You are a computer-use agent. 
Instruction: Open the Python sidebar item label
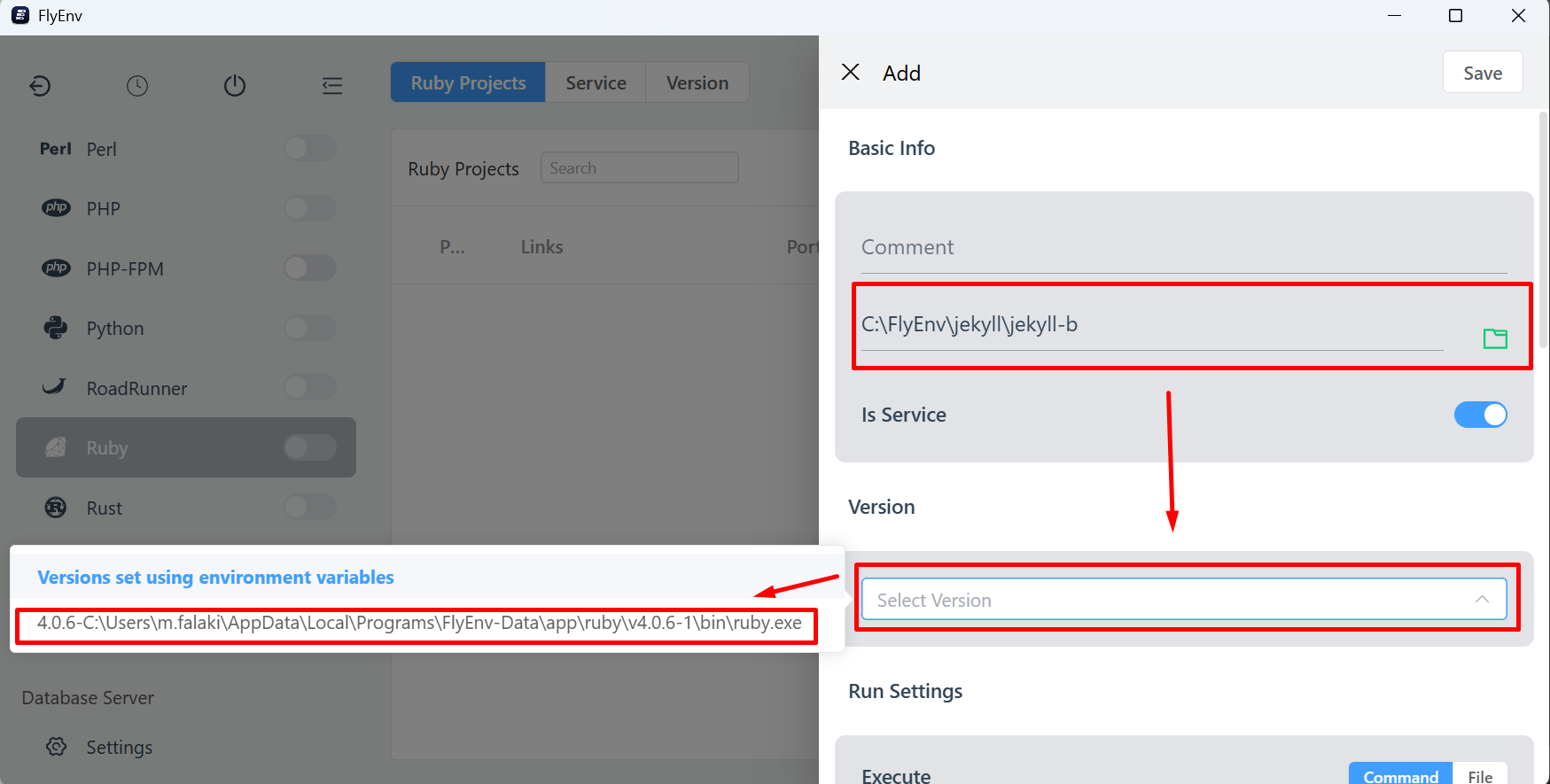coord(115,329)
